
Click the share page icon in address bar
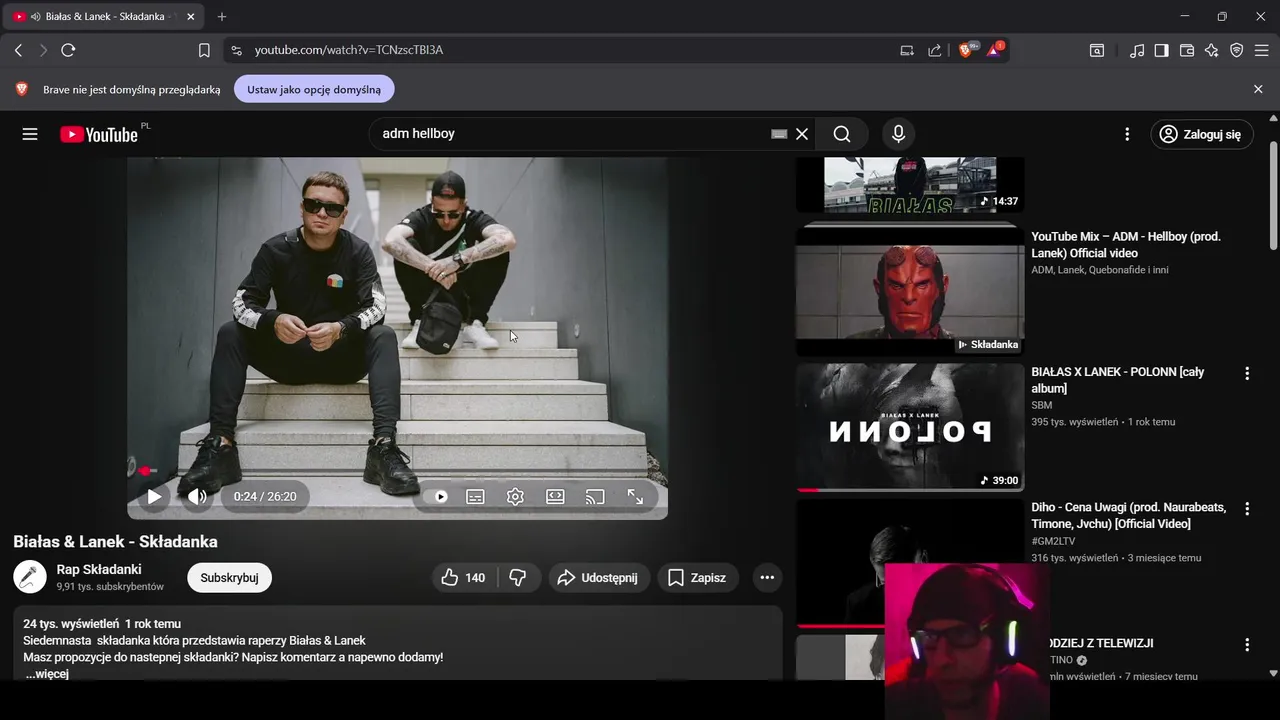click(x=935, y=50)
